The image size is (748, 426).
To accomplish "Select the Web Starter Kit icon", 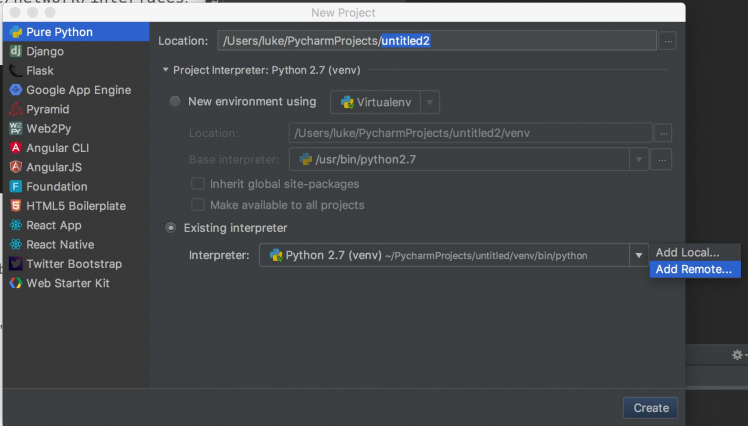I will (16, 283).
